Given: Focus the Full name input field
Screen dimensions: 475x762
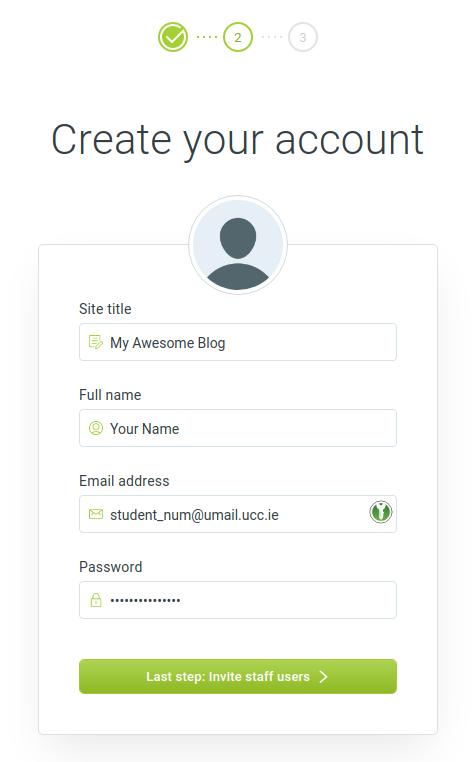Looking at the screenshot, I should click(x=238, y=428).
